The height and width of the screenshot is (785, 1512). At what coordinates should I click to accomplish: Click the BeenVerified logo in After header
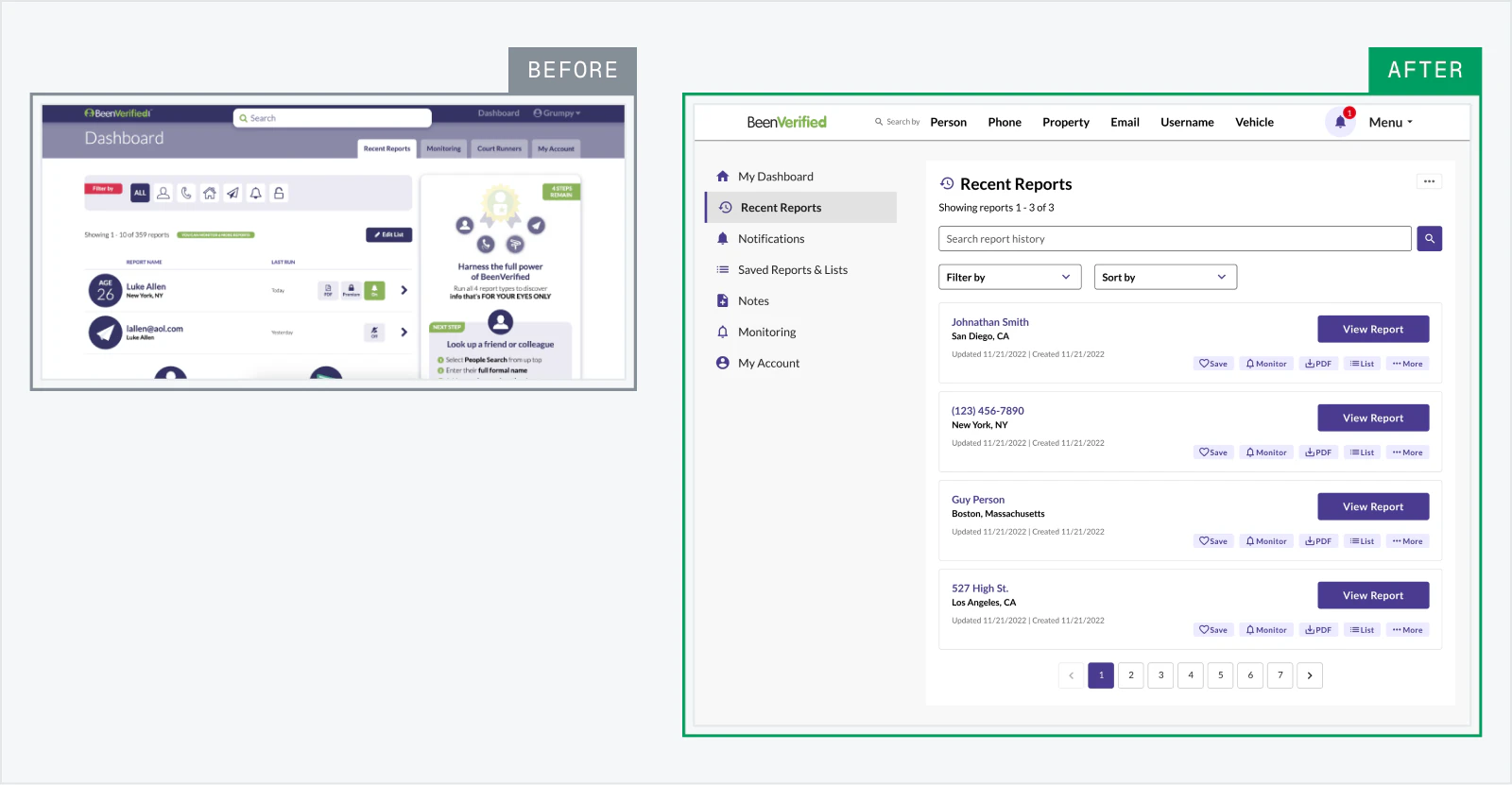point(786,122)
